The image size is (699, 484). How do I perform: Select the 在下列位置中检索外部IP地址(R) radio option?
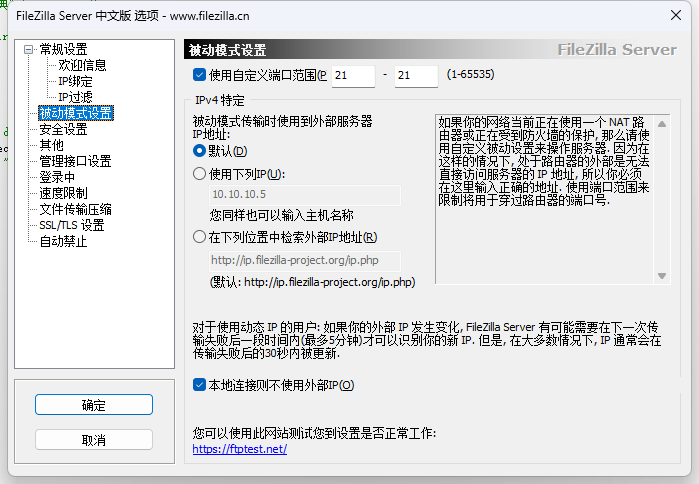pos(199,237)
